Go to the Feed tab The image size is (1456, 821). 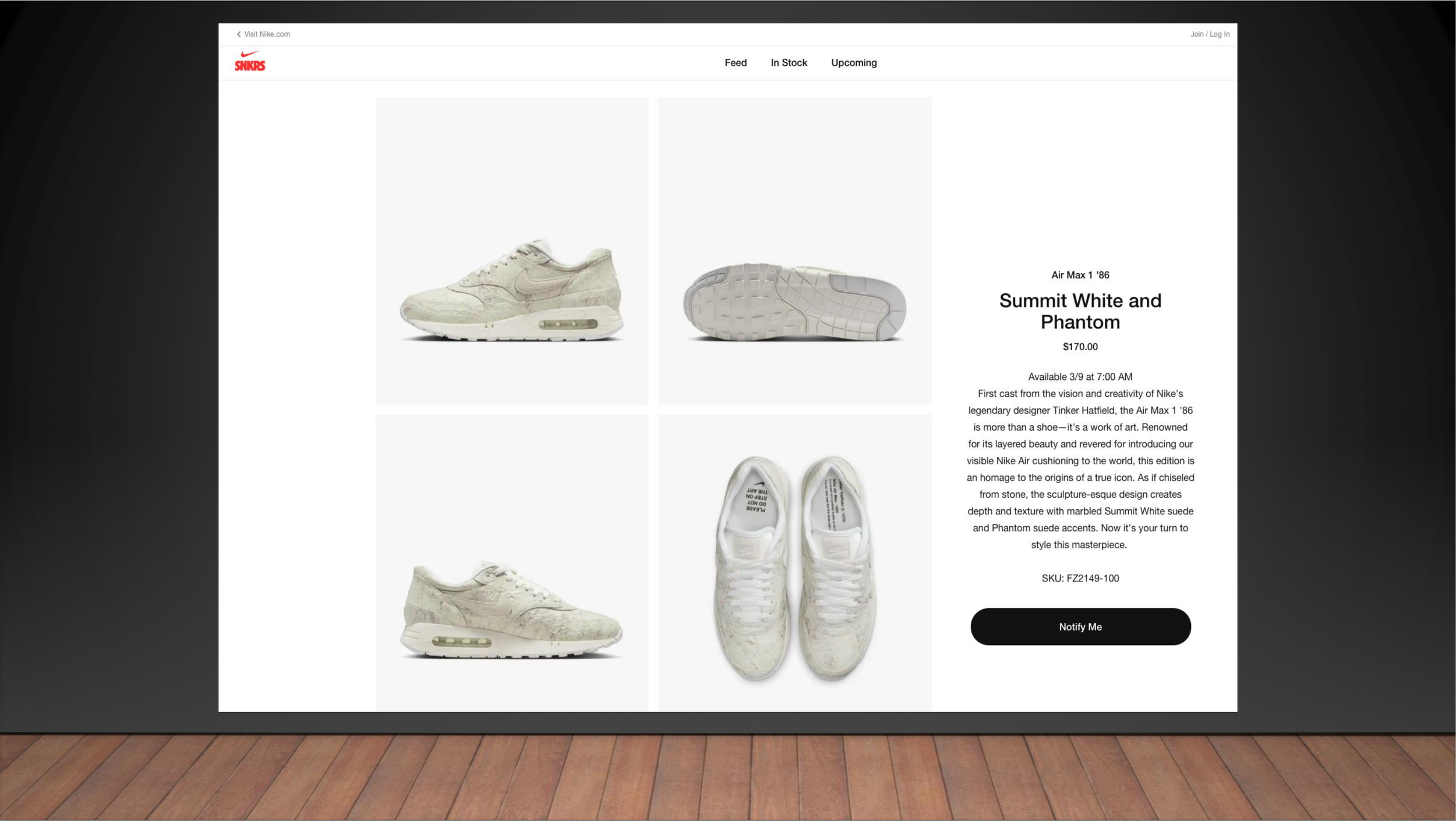736,63
